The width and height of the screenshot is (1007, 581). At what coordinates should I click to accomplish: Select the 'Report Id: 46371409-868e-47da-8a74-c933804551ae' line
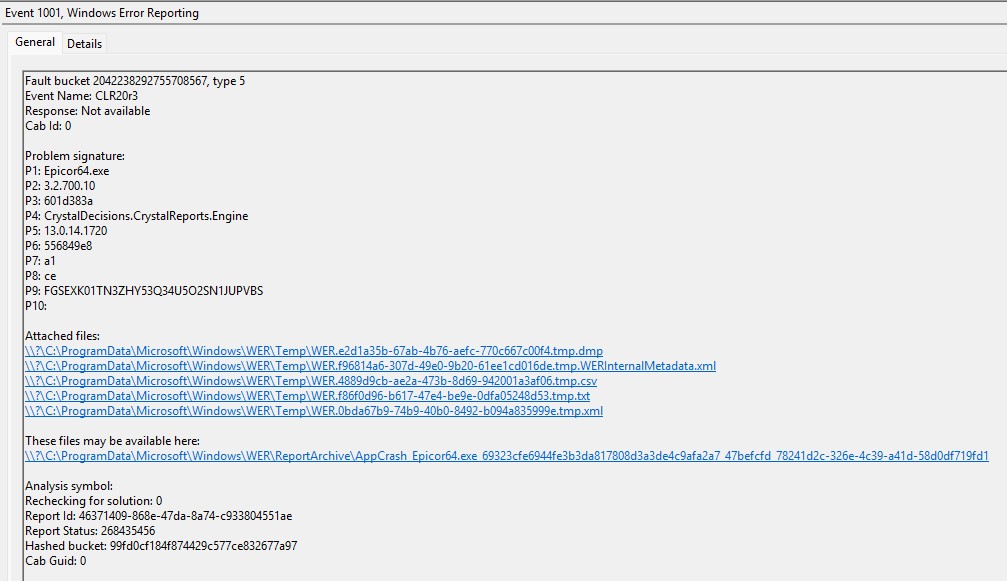tap(159, 516)
